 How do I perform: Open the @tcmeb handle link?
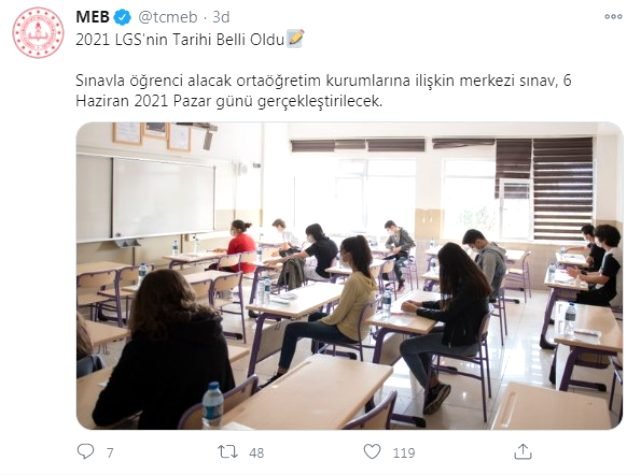pos(168,18)
